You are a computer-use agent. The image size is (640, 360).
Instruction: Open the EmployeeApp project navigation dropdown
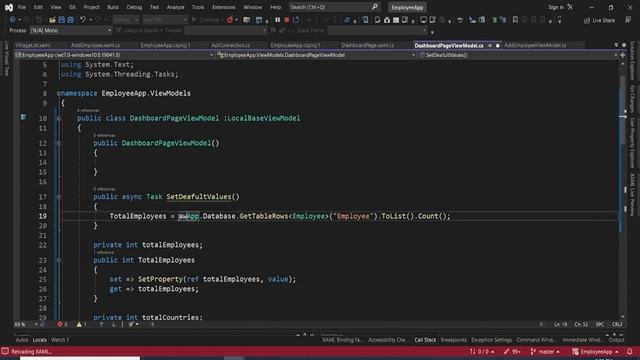[114, 55]
